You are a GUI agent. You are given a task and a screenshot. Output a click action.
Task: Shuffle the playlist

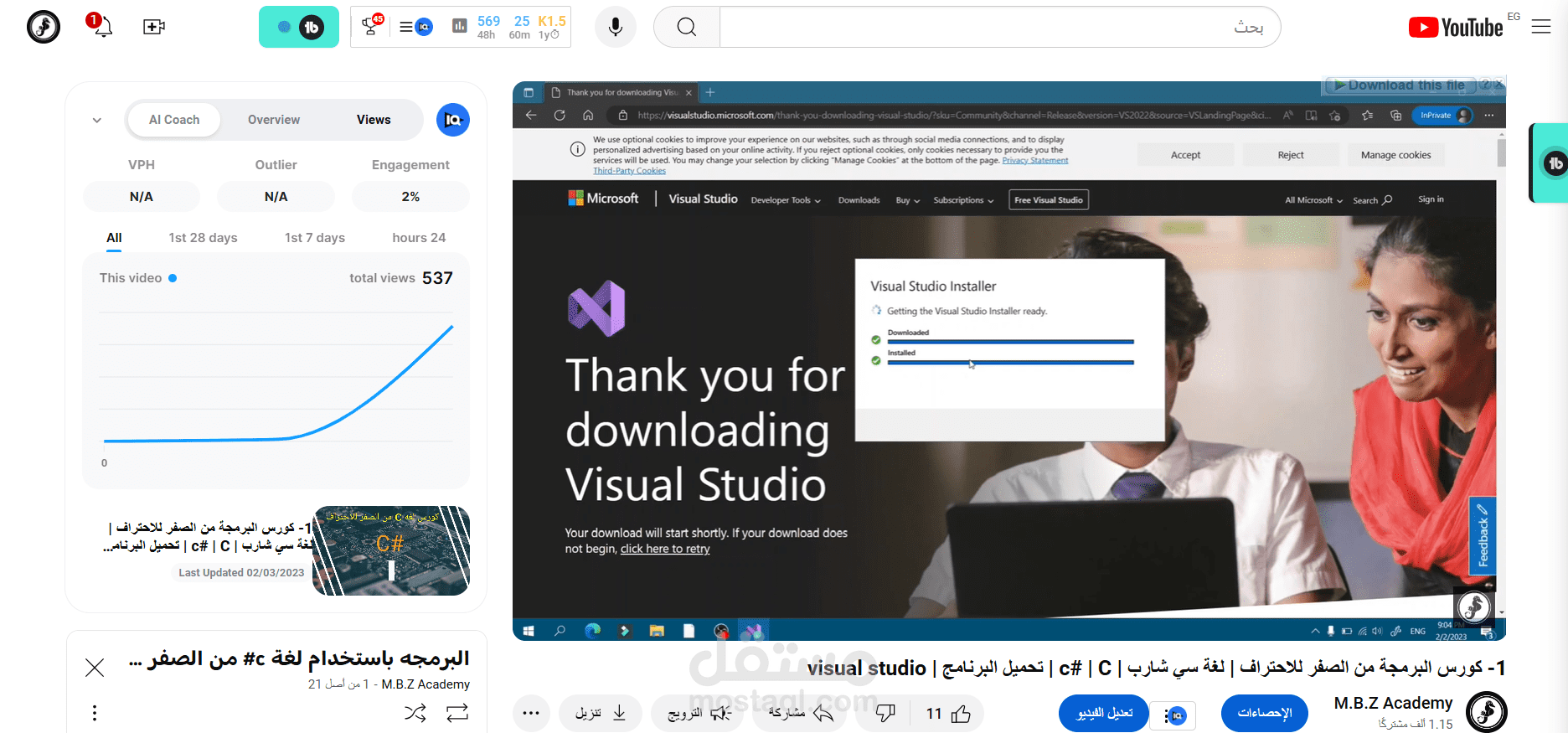[x=415, y=713]
